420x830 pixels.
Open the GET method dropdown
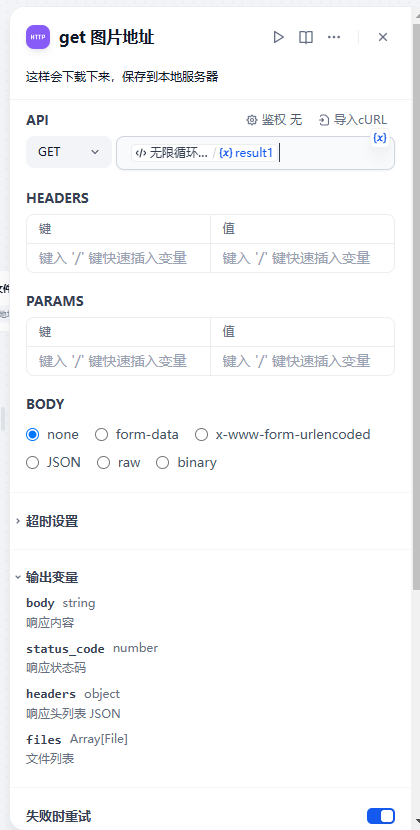click(x=69, y=152)
